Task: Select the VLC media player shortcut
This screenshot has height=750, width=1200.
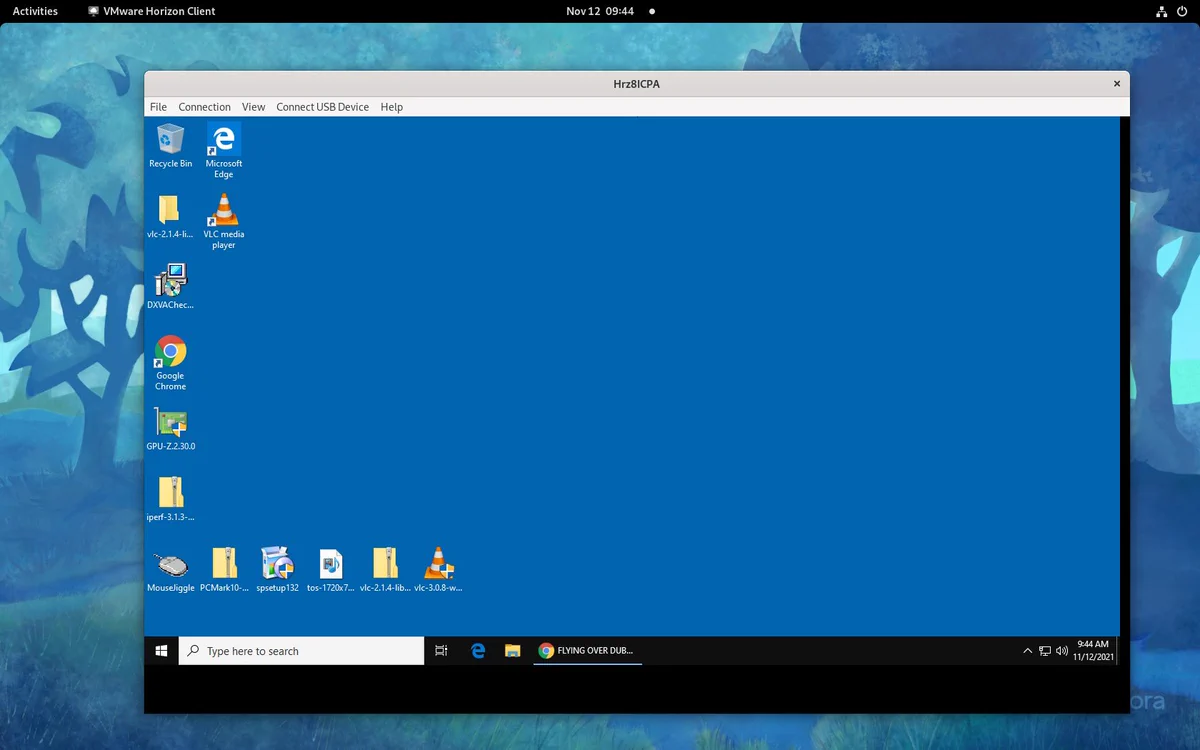Action: (x=224, y=221)
